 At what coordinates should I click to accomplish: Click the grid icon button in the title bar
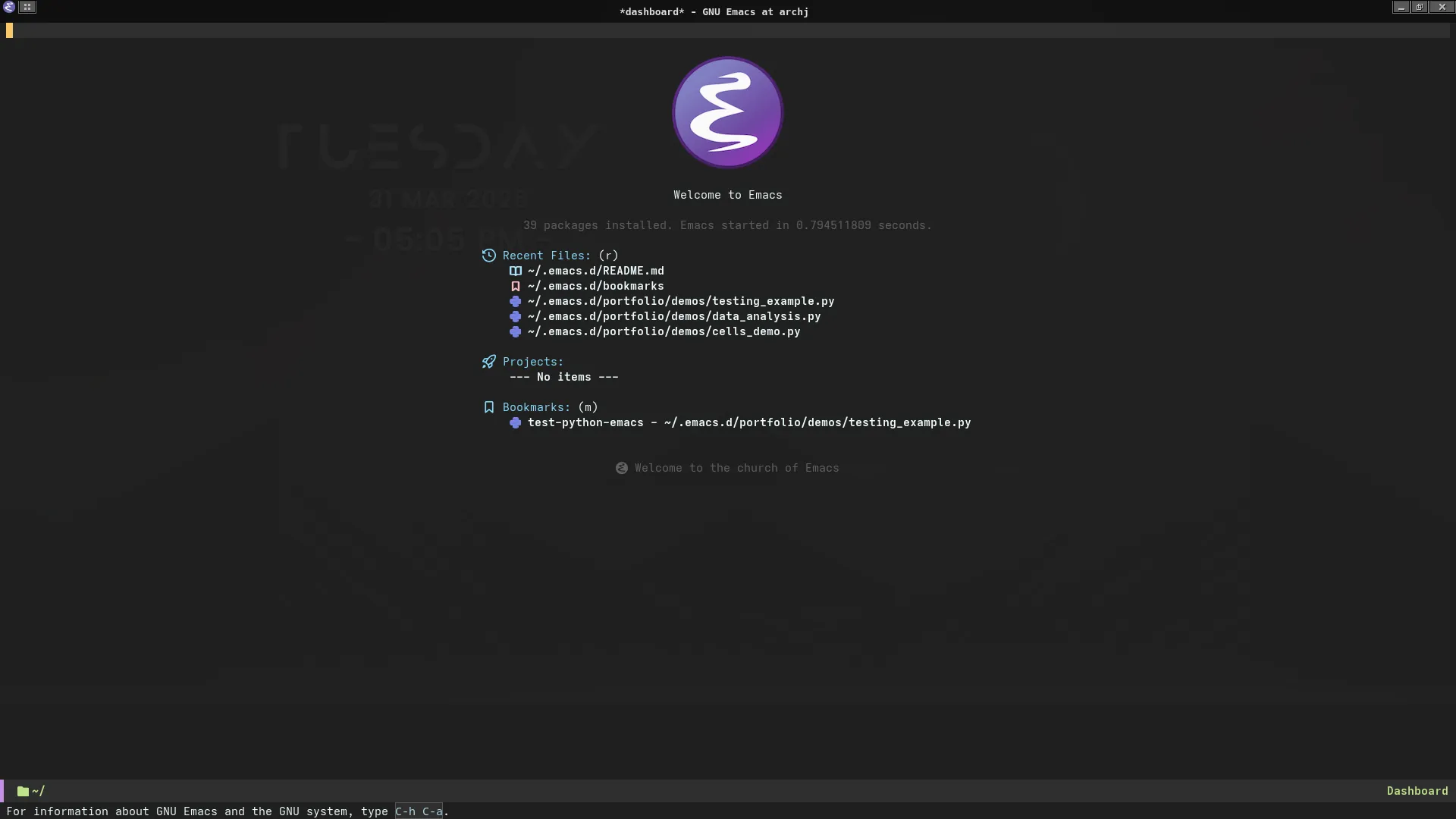pos(27,7)
